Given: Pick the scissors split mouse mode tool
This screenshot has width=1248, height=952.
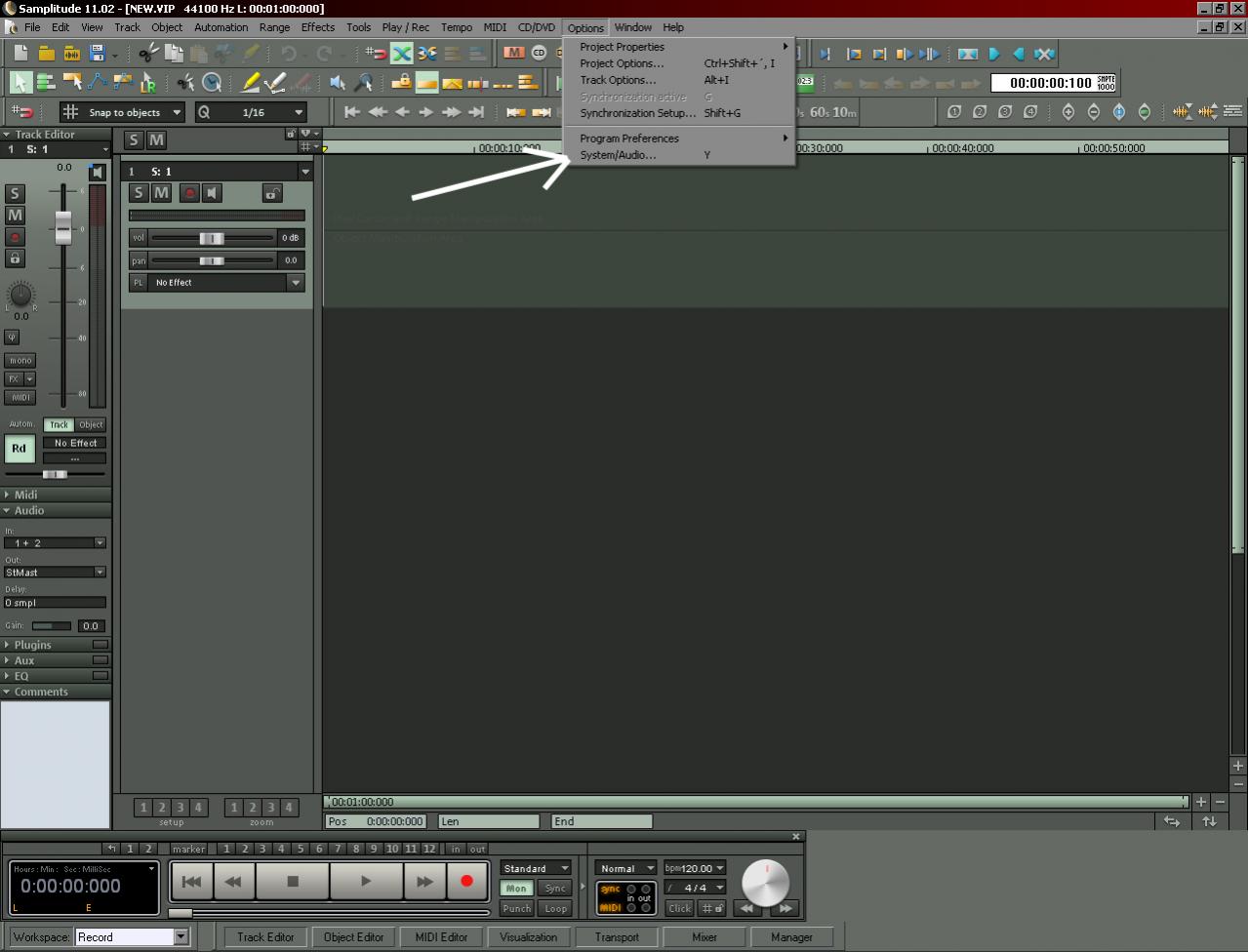Looking at the screenshot, I should [185, 83].
